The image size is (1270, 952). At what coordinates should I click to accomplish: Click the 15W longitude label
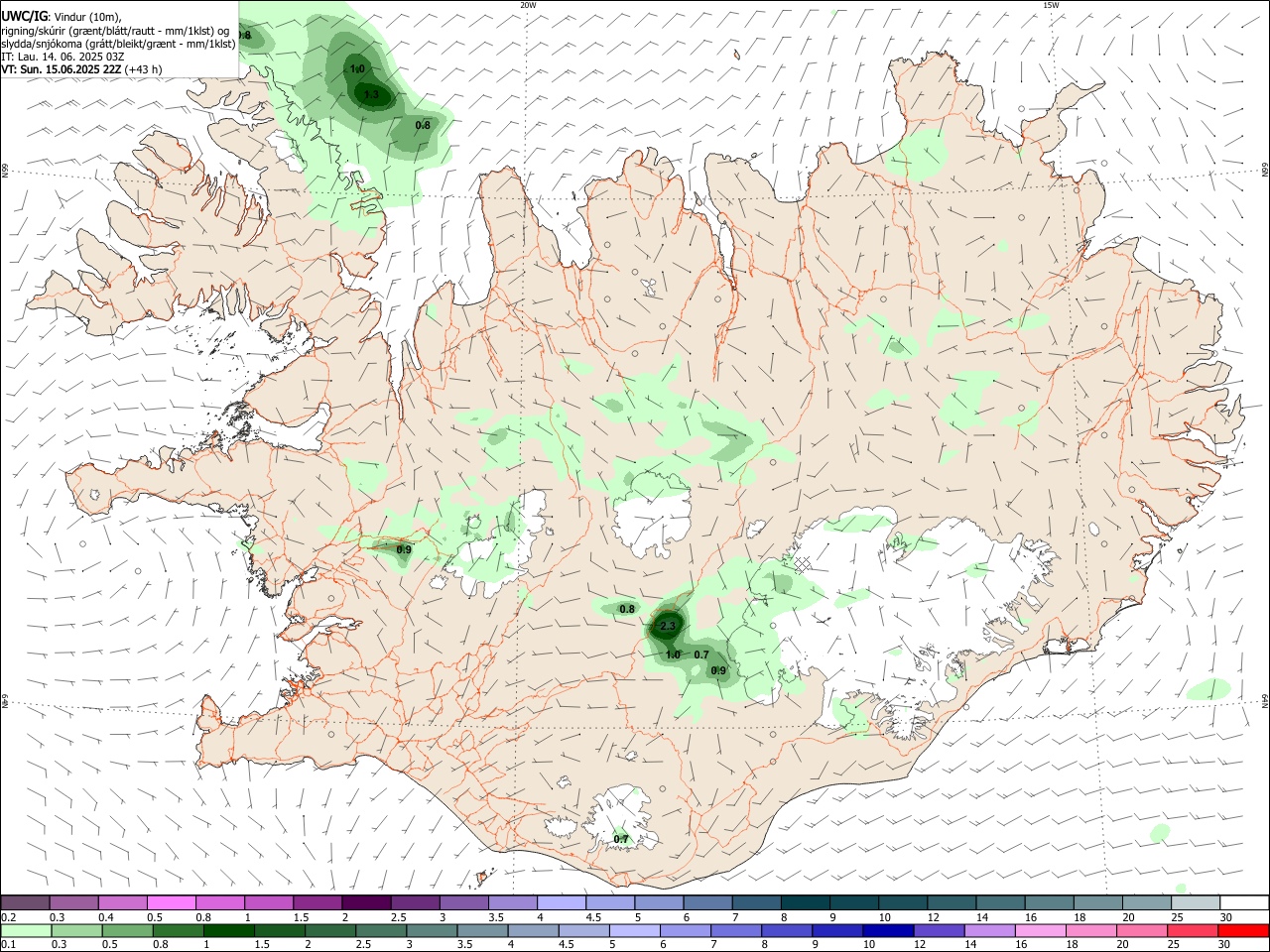click(1051, 5)
